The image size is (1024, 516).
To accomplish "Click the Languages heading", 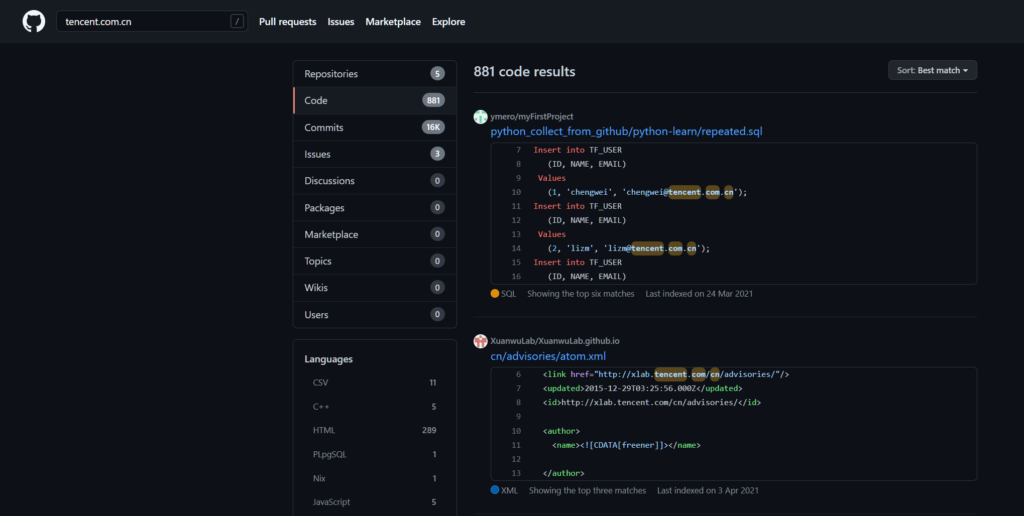I will tap(328, 359).
